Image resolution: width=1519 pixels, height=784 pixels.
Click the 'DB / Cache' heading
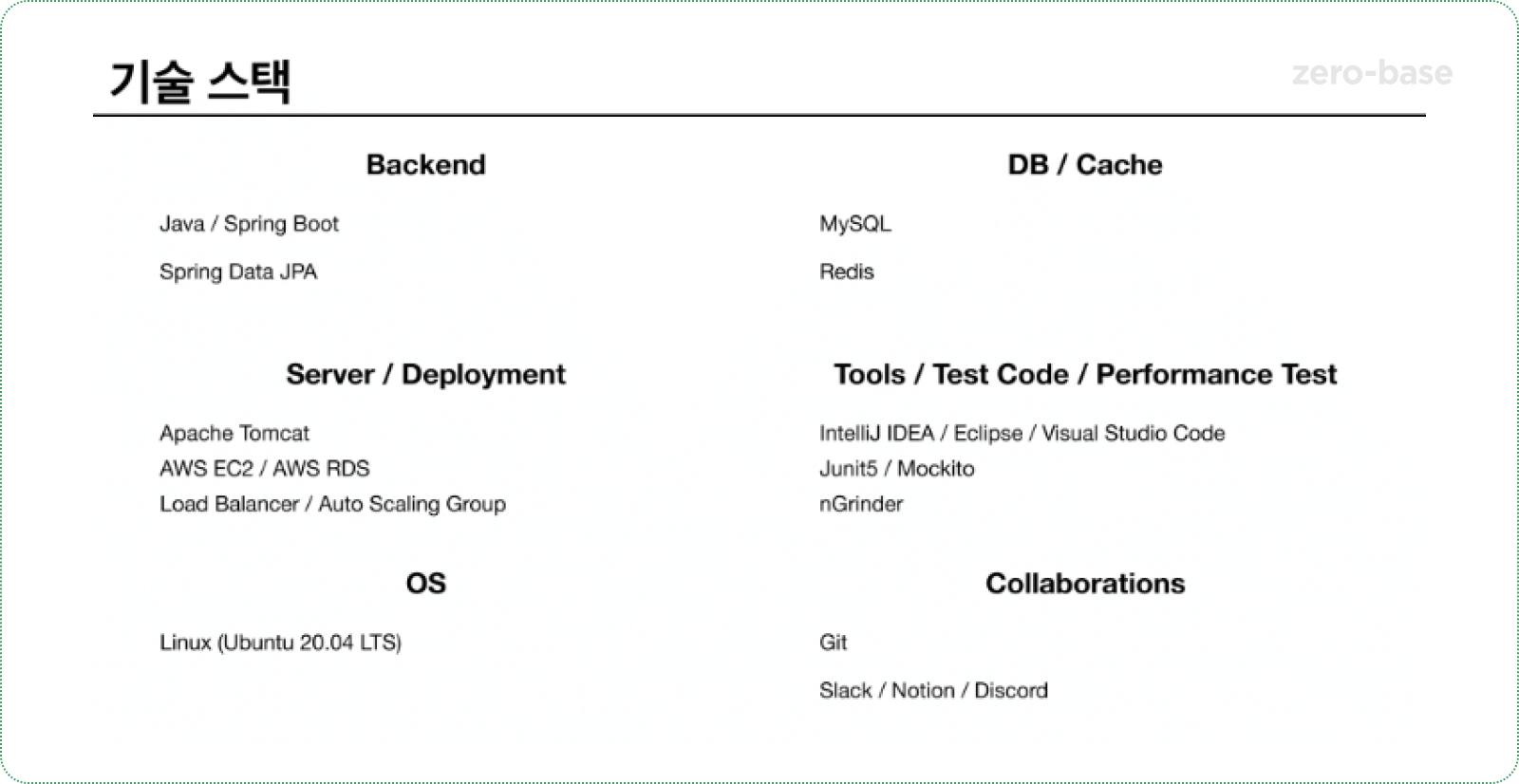(x=1084, y=164)
